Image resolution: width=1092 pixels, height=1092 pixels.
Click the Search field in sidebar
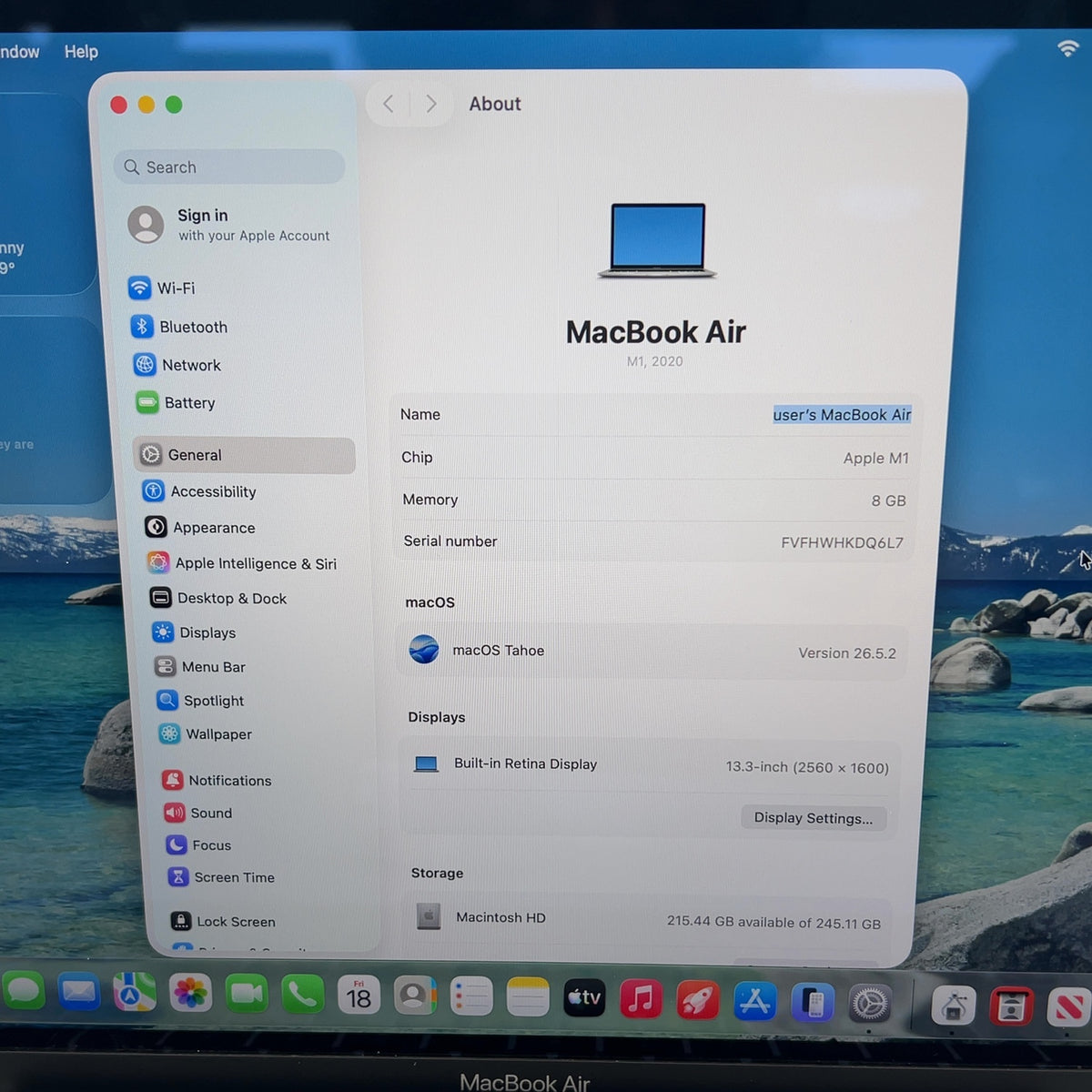[229, 167]
